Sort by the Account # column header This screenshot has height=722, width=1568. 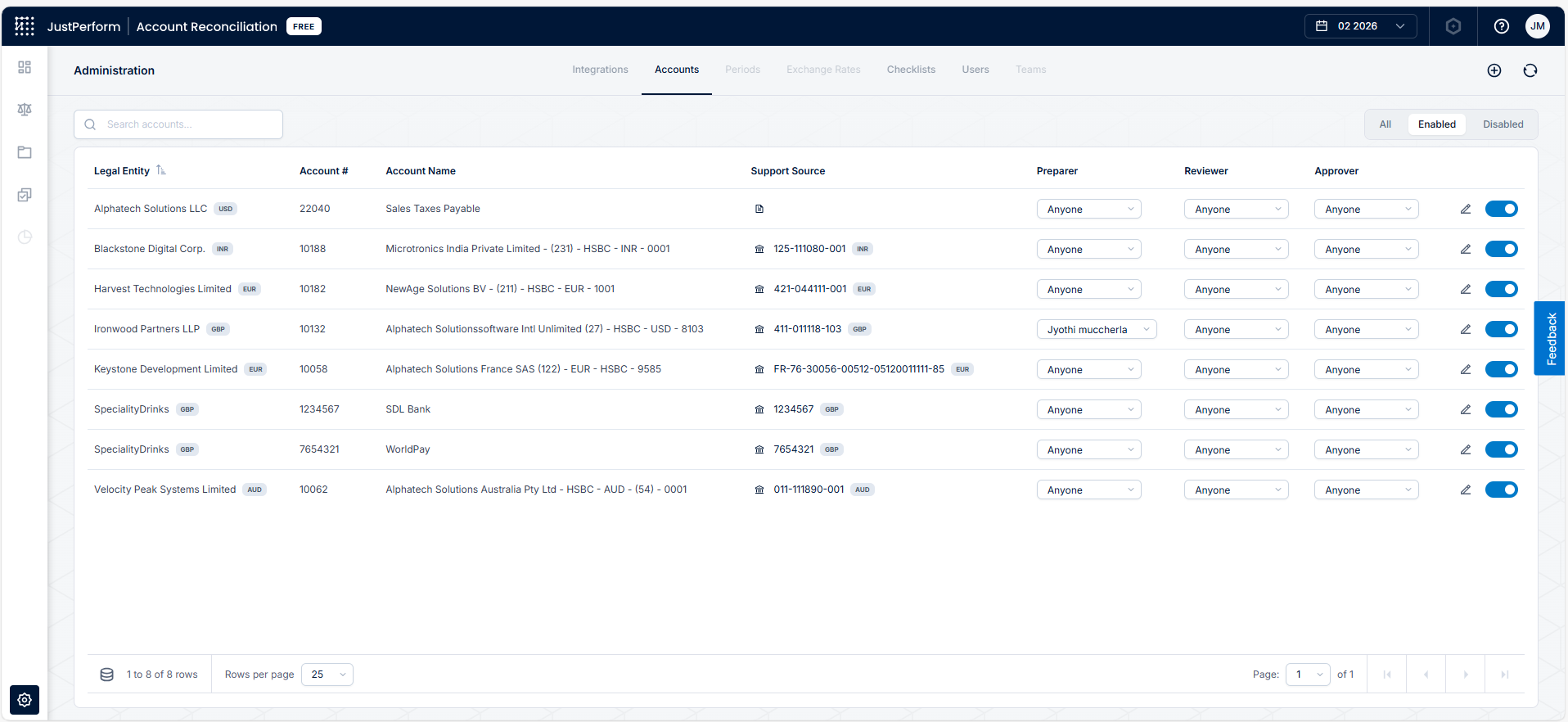[x=323, y=171]
